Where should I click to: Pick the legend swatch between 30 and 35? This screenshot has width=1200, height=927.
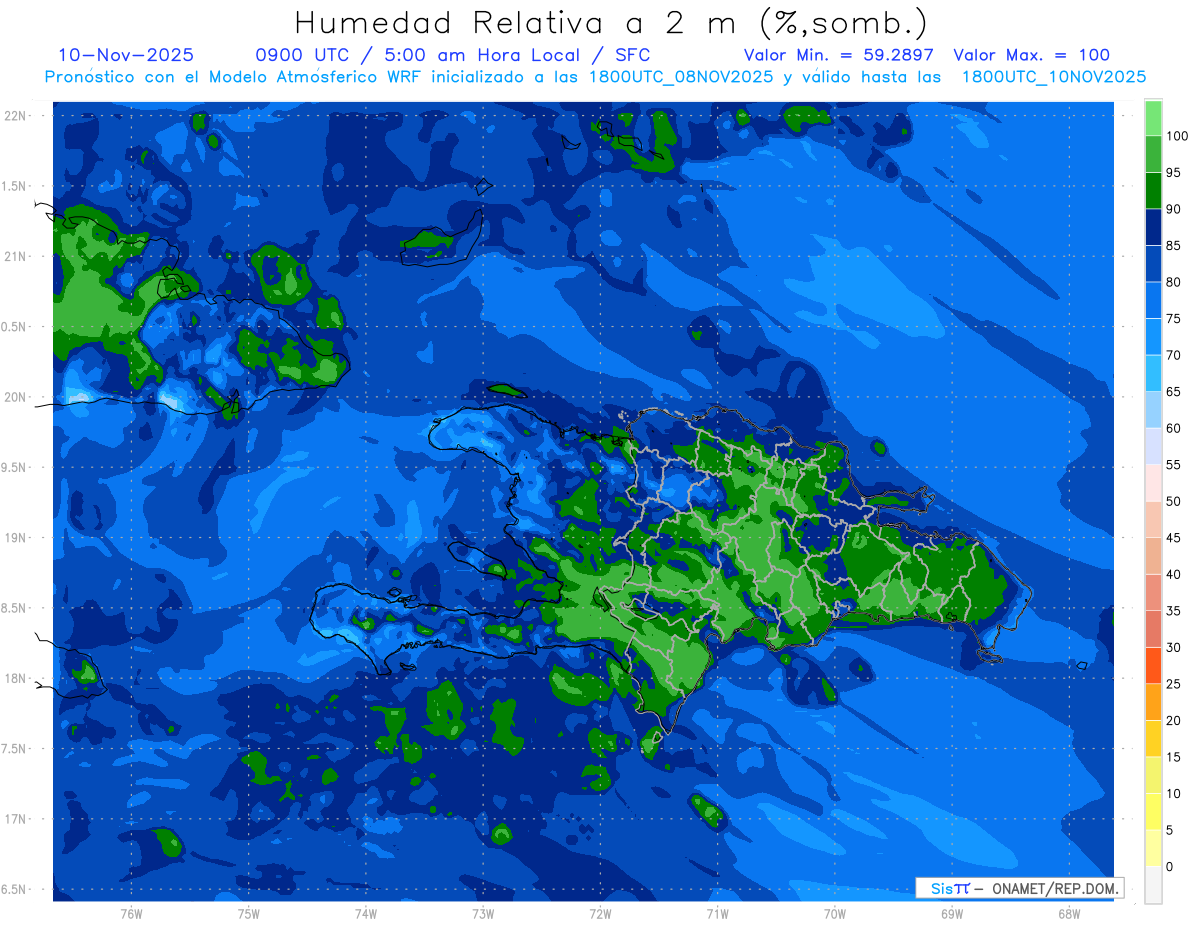(1153, 629)
